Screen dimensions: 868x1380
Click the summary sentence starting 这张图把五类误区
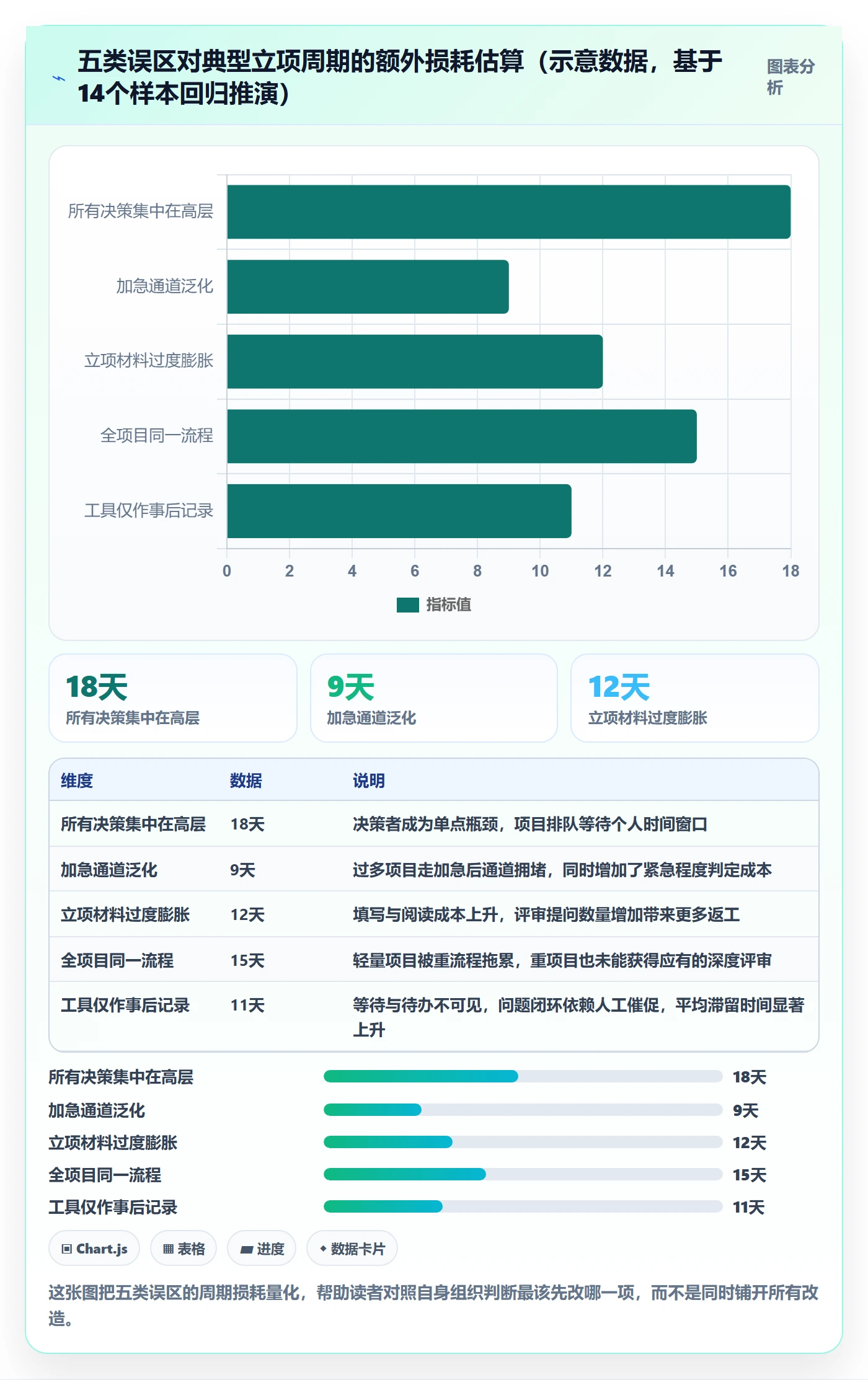(x=434, y=1306)
